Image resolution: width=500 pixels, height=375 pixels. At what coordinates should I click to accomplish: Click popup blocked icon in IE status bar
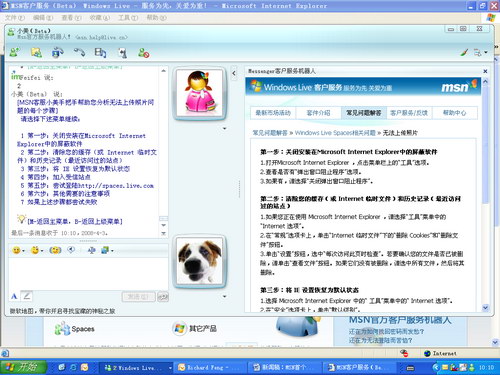(x=404, y=353)
